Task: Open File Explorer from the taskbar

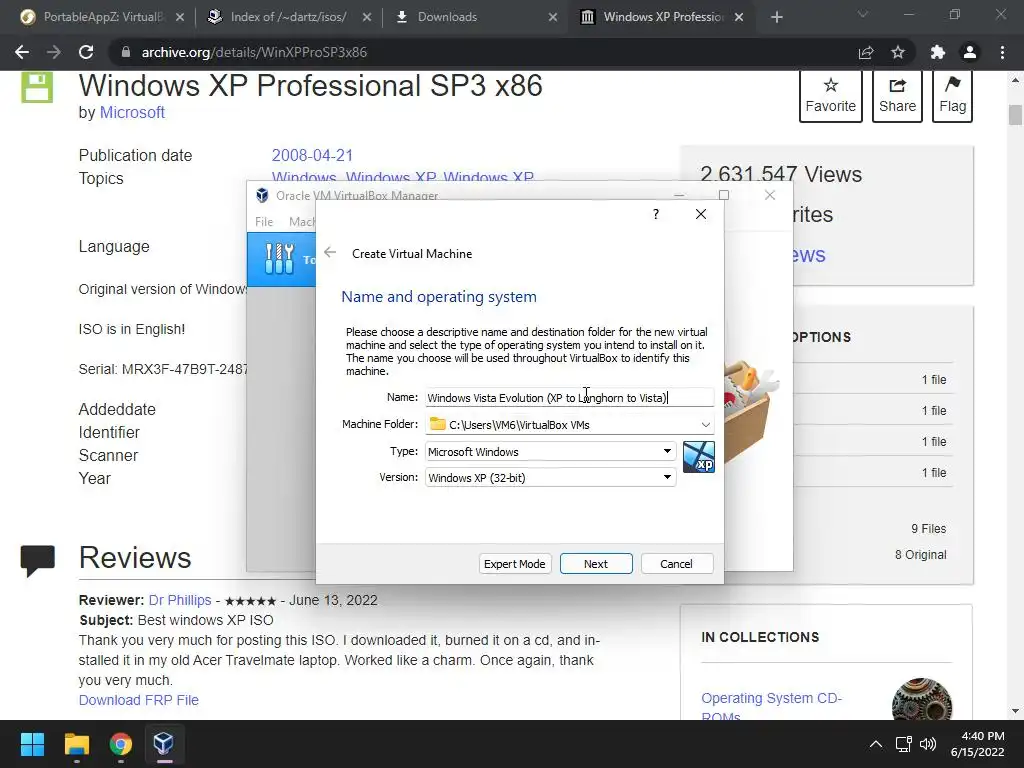Action: [76, 744]
